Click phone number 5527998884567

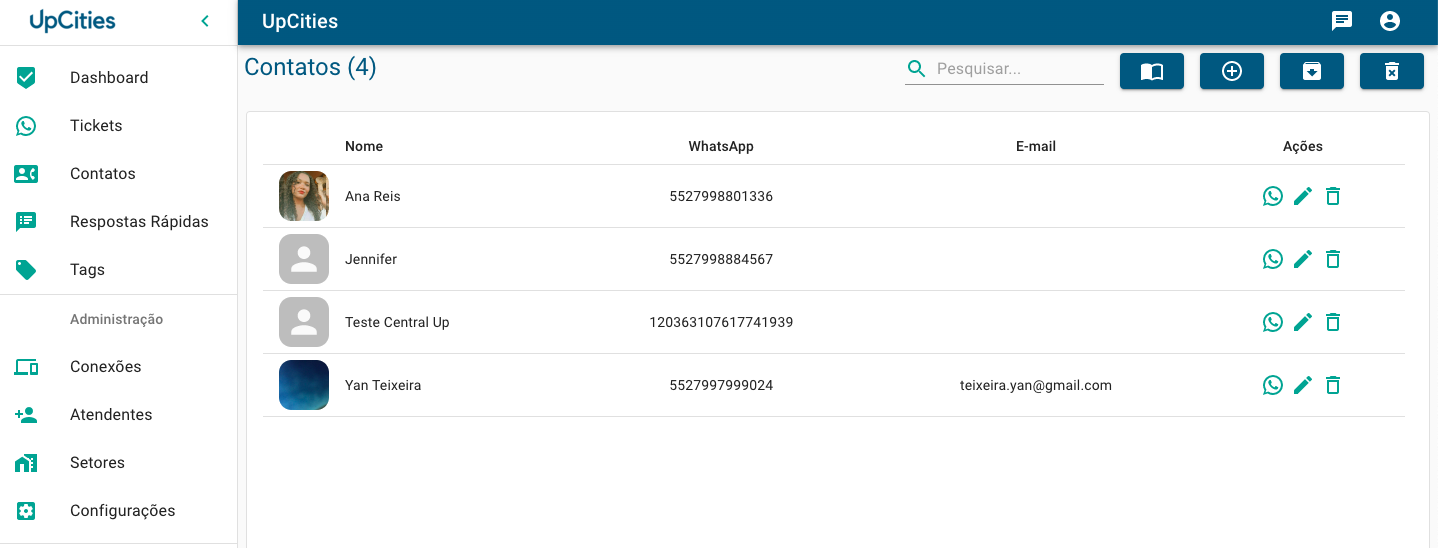[721, 259]
